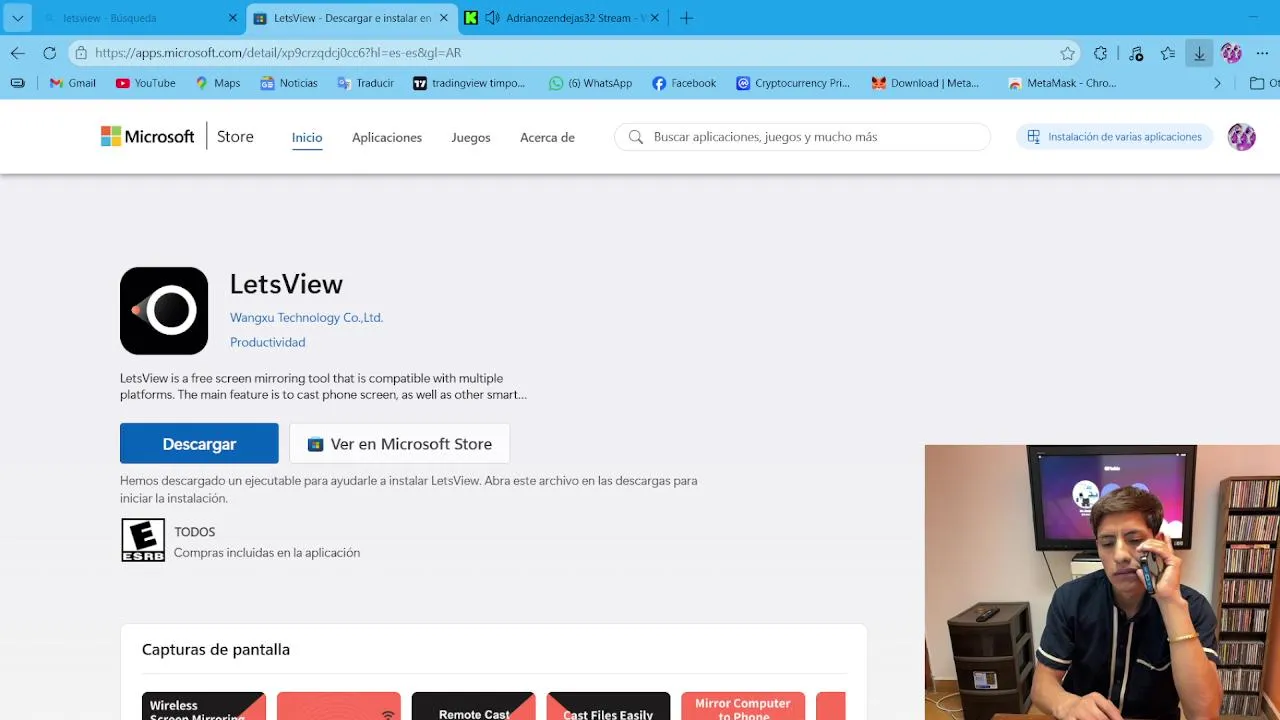Screen dimensions: 1280x720
Task: Open the tradingview timpo bookmark
Action: tap(469, 83)
